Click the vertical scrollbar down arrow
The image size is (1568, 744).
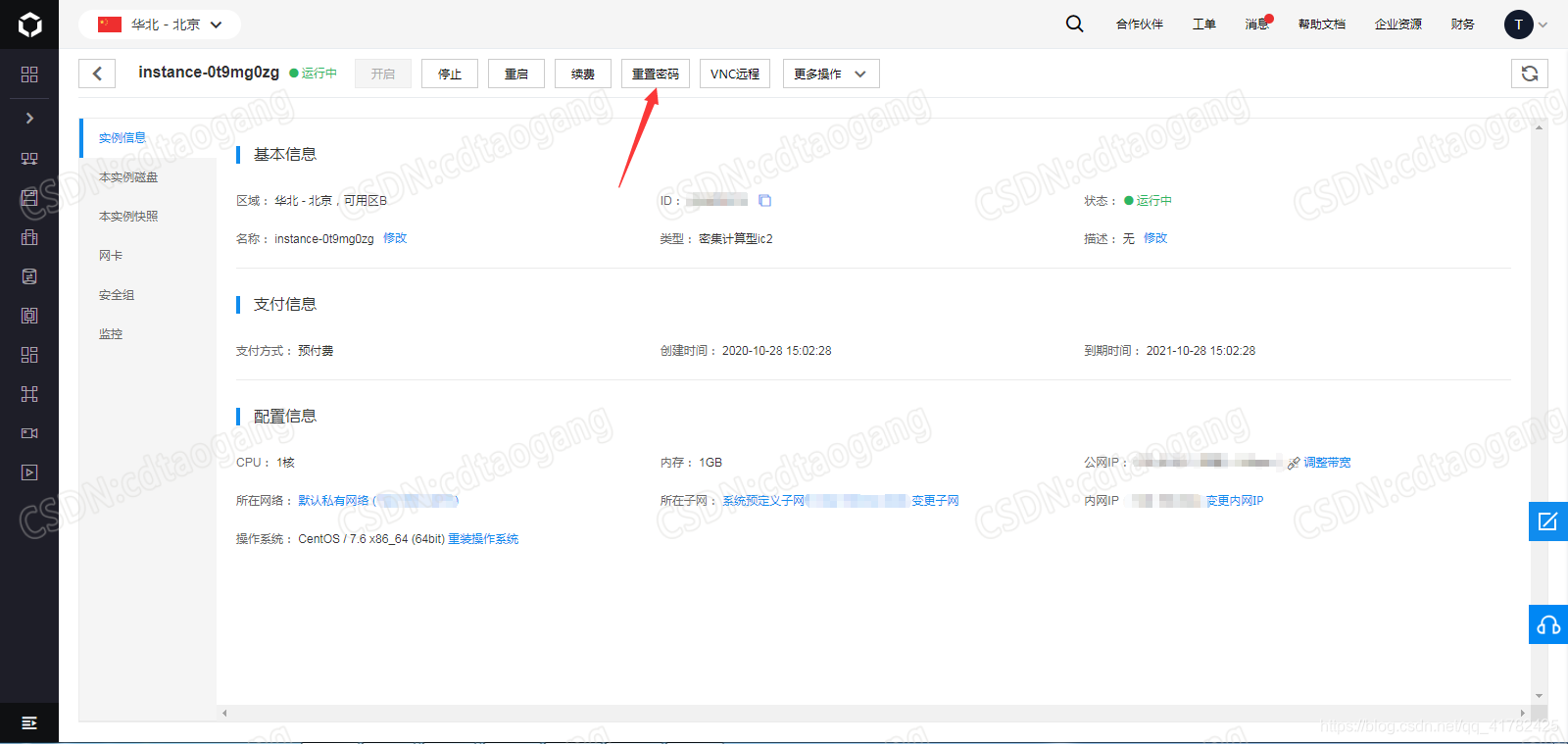1539,696
